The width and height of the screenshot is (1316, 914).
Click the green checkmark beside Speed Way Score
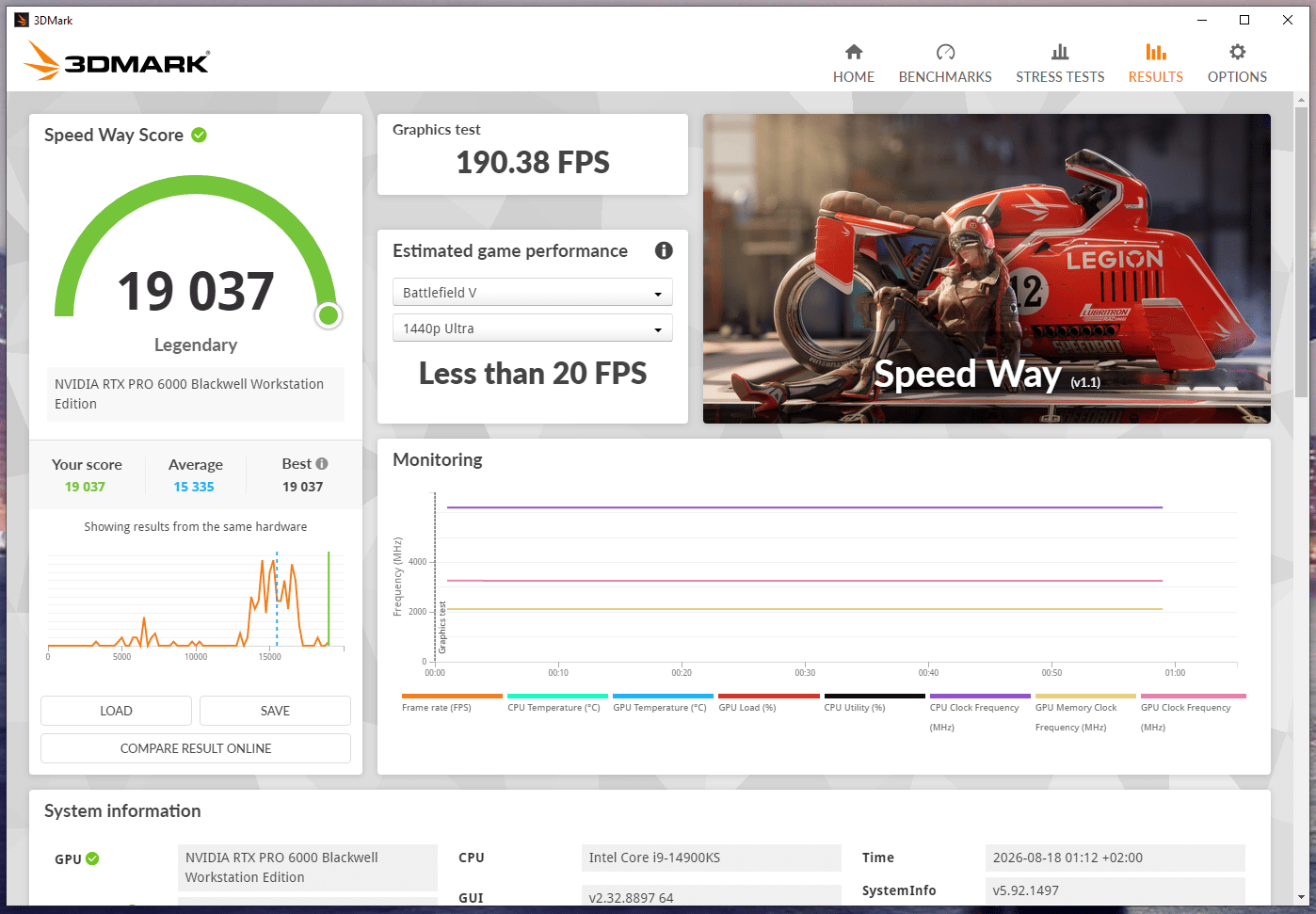199,135
